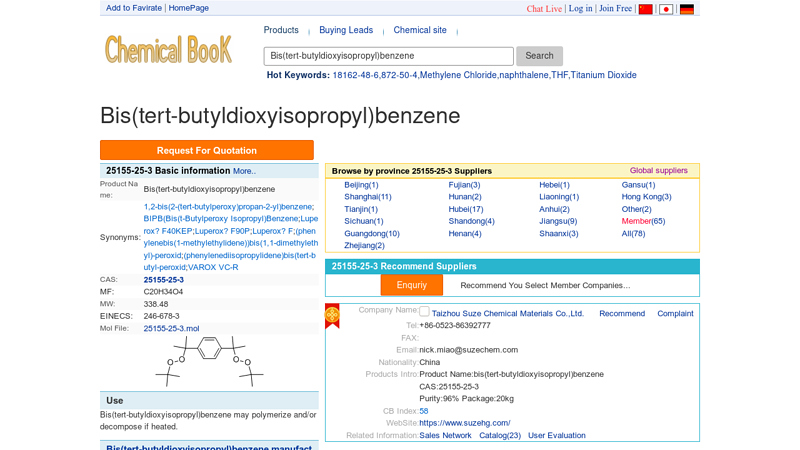Browse Gansu(1) suppliers
Screen dimensions: 800x450
(638, 185)
